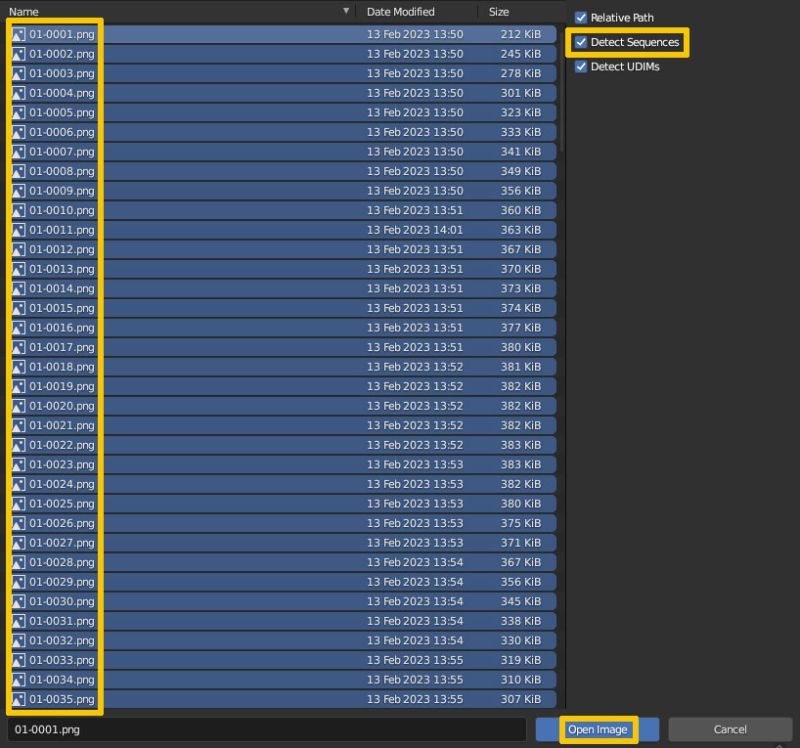The width and height of the screenshot is (800, 748).
Task: Click the 278 KiB size value
Action: click(x=520, y=73)
